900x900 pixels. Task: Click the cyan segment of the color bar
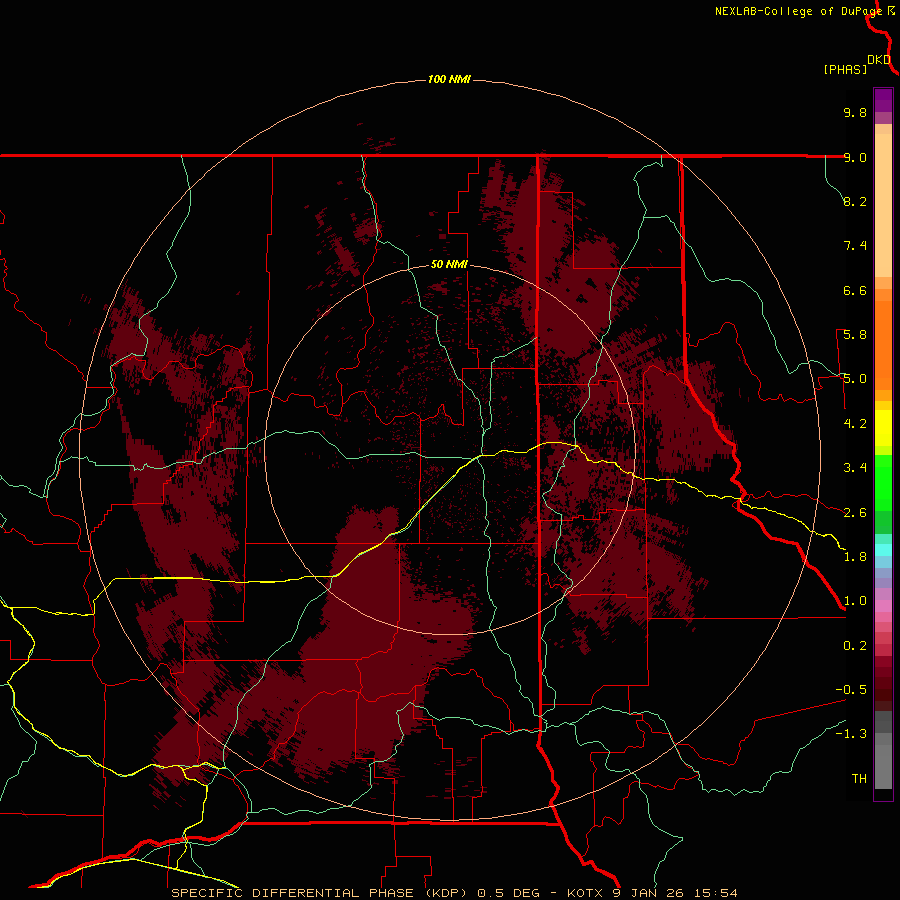tap(883, 550)
